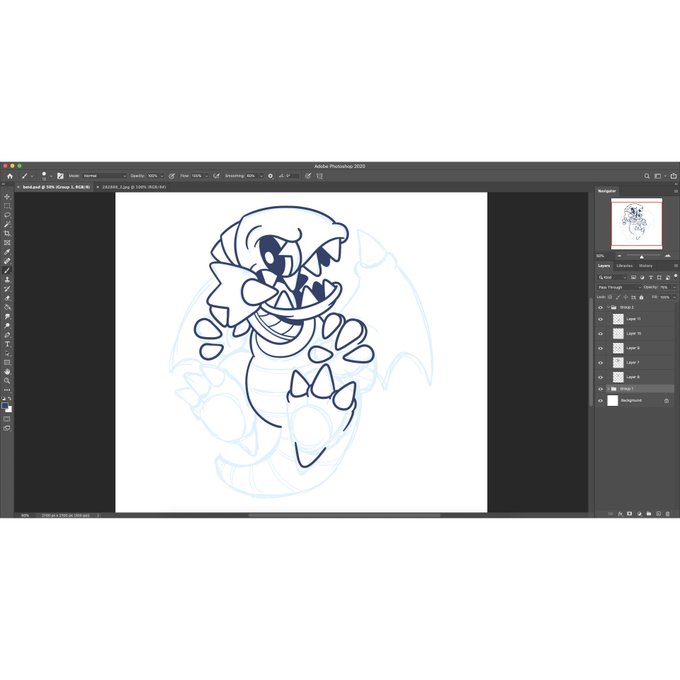Hide the Group 2 layer group
The height and width of the screenshot is (680, 680).
(601, 307)
